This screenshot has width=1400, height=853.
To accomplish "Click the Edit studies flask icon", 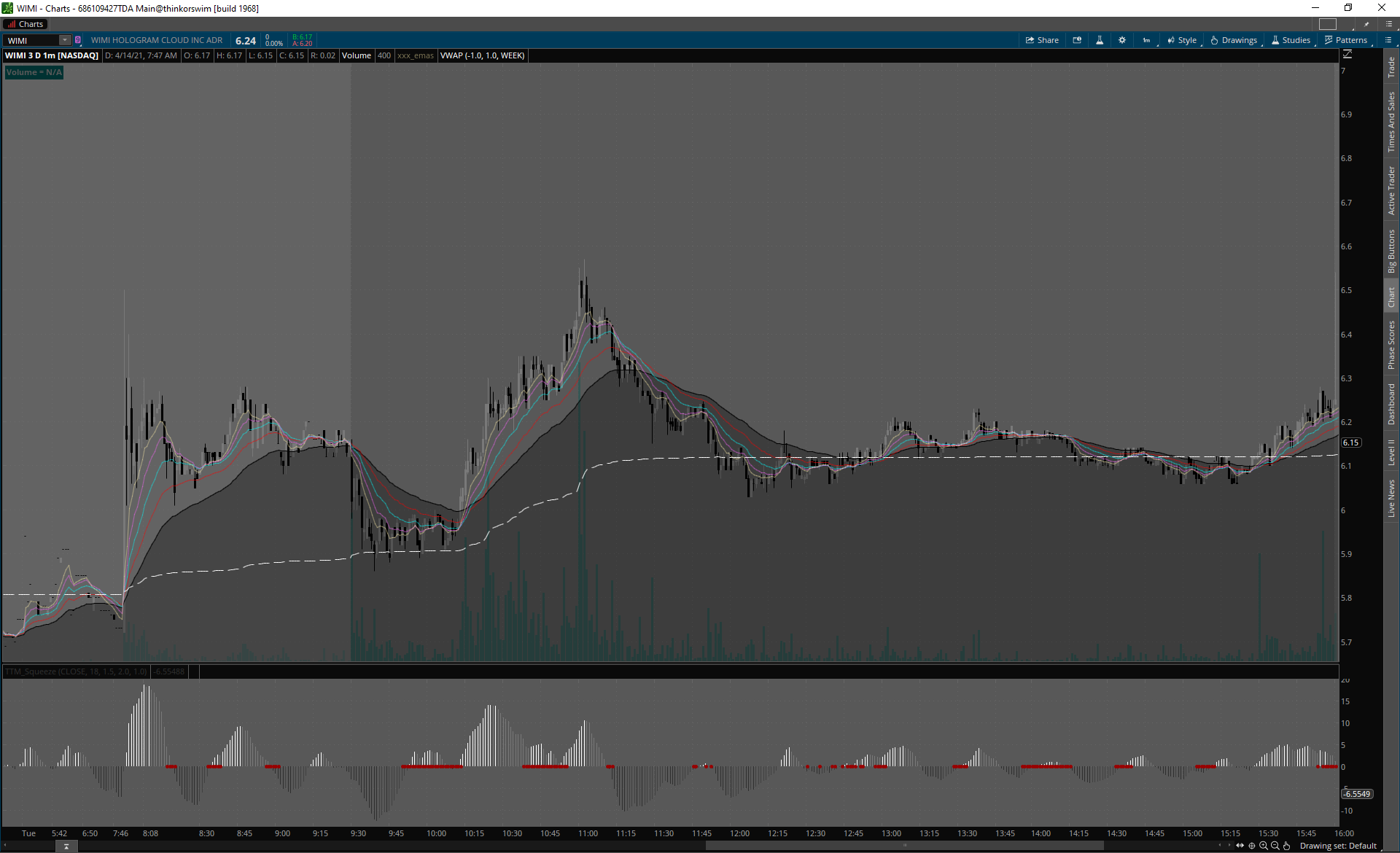I will [1100, 40].
